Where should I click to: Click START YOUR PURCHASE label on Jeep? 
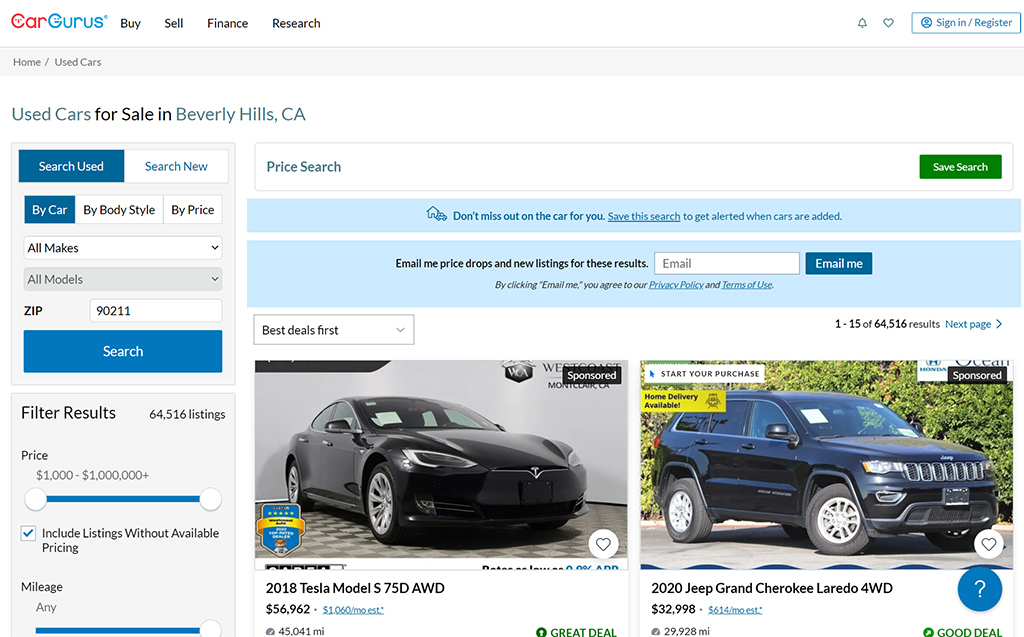704,374
